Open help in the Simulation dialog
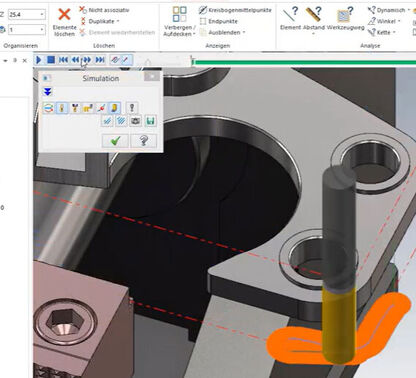 pyautogui.click(x=144, y=141)
